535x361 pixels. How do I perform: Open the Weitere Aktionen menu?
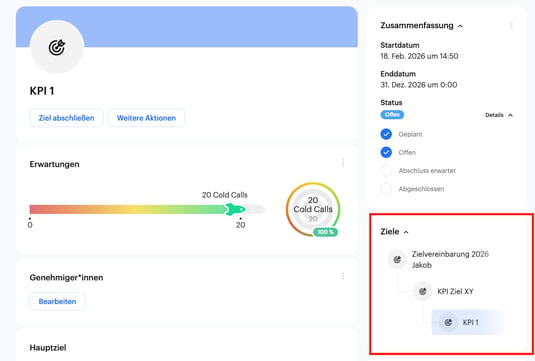tap(146, 118)
